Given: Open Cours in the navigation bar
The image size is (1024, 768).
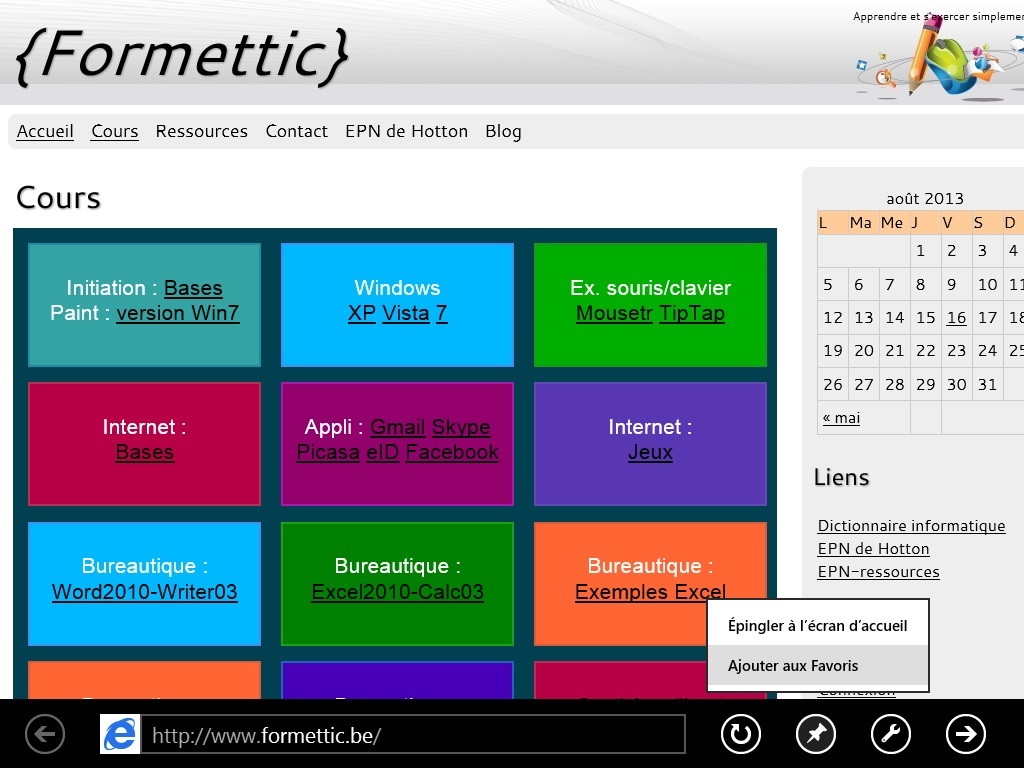Looking at the screenshot, I should (115, 131).
